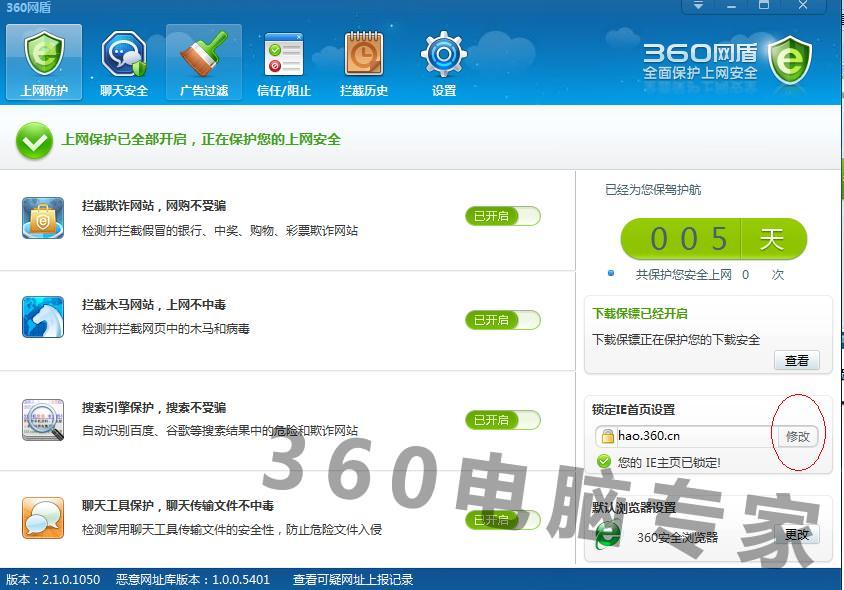Screen dimensions: 844x590
Task: Toggle 拦截木马网站 protection switch
Action: pos(503,320)
